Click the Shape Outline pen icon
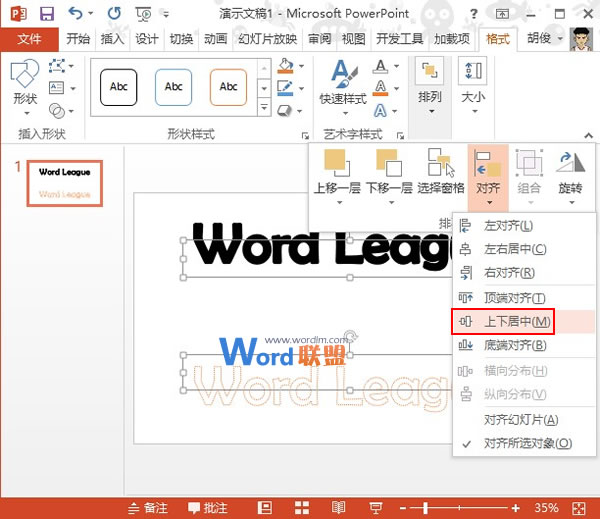 285,88
